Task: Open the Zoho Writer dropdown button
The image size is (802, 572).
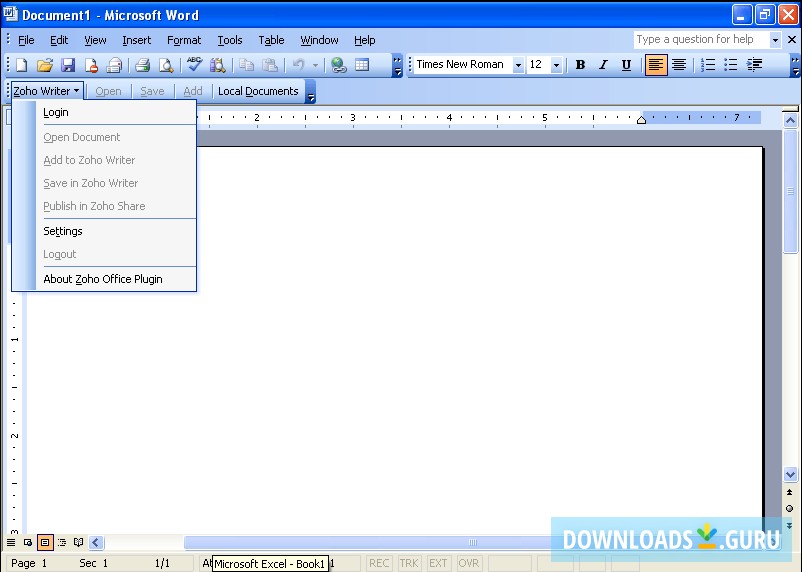Action: coord(47,91)
